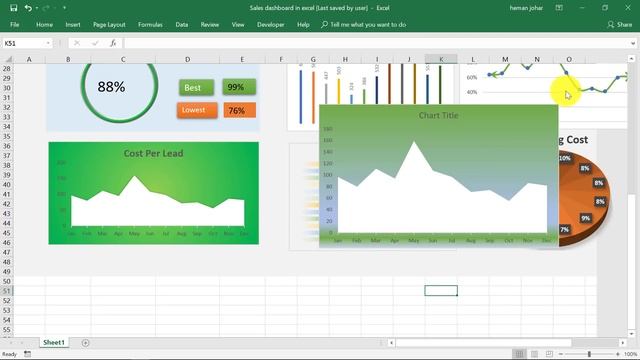Click the Save icon in quick access toolbar
640x360 pixels.
click(13, 8)
